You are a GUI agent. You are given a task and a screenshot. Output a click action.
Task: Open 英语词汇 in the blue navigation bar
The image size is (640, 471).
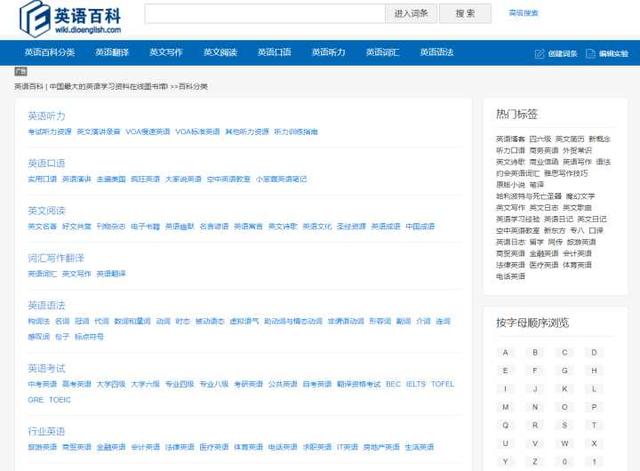382,52
